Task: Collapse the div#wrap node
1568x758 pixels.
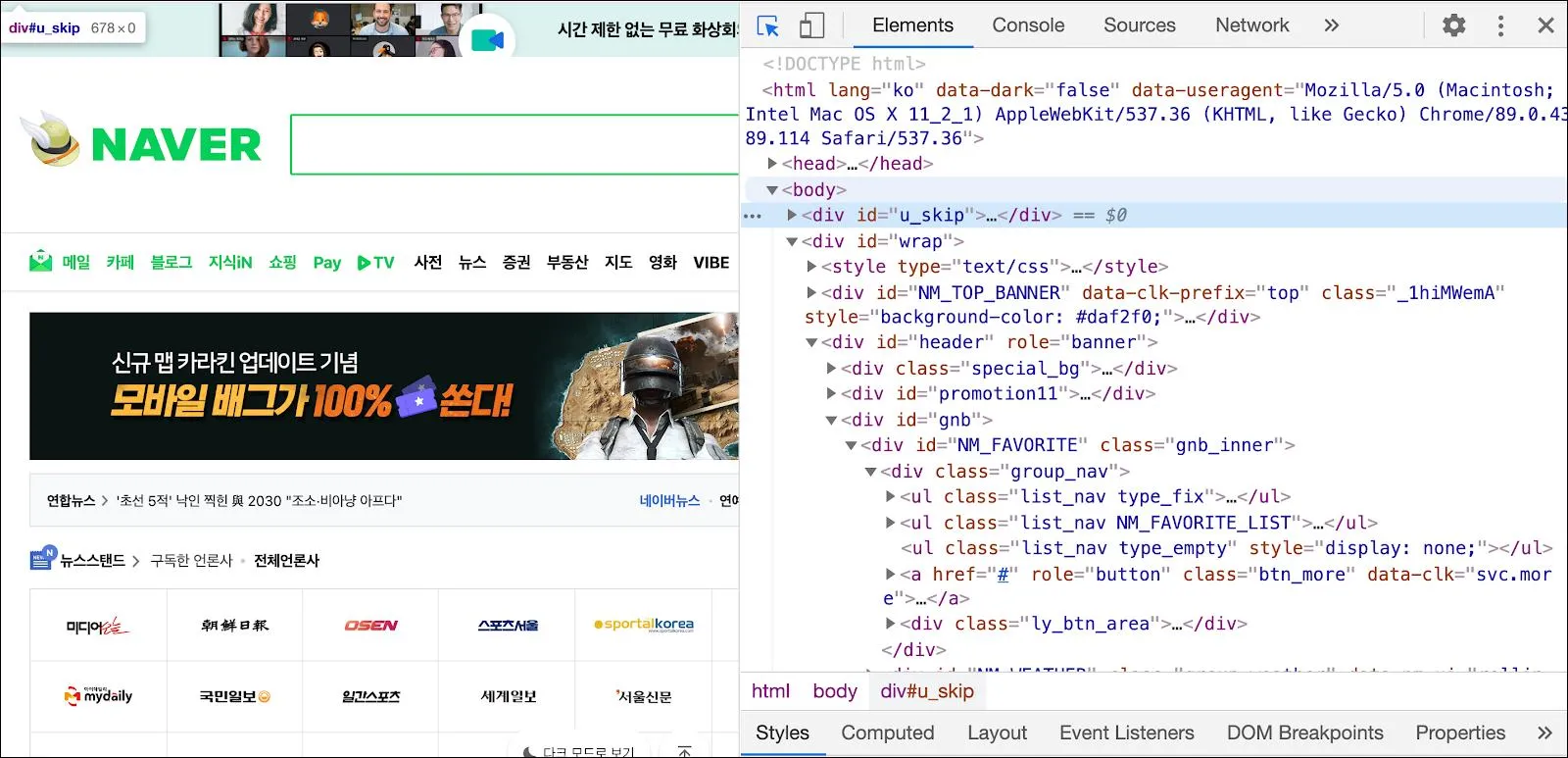Action: click(x=792, y=241)
